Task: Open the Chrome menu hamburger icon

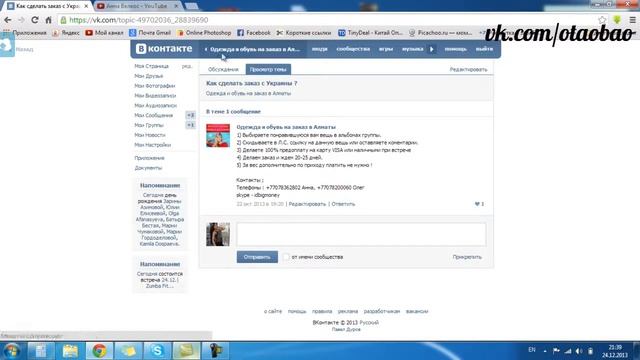Action: (x=632, y=20)
